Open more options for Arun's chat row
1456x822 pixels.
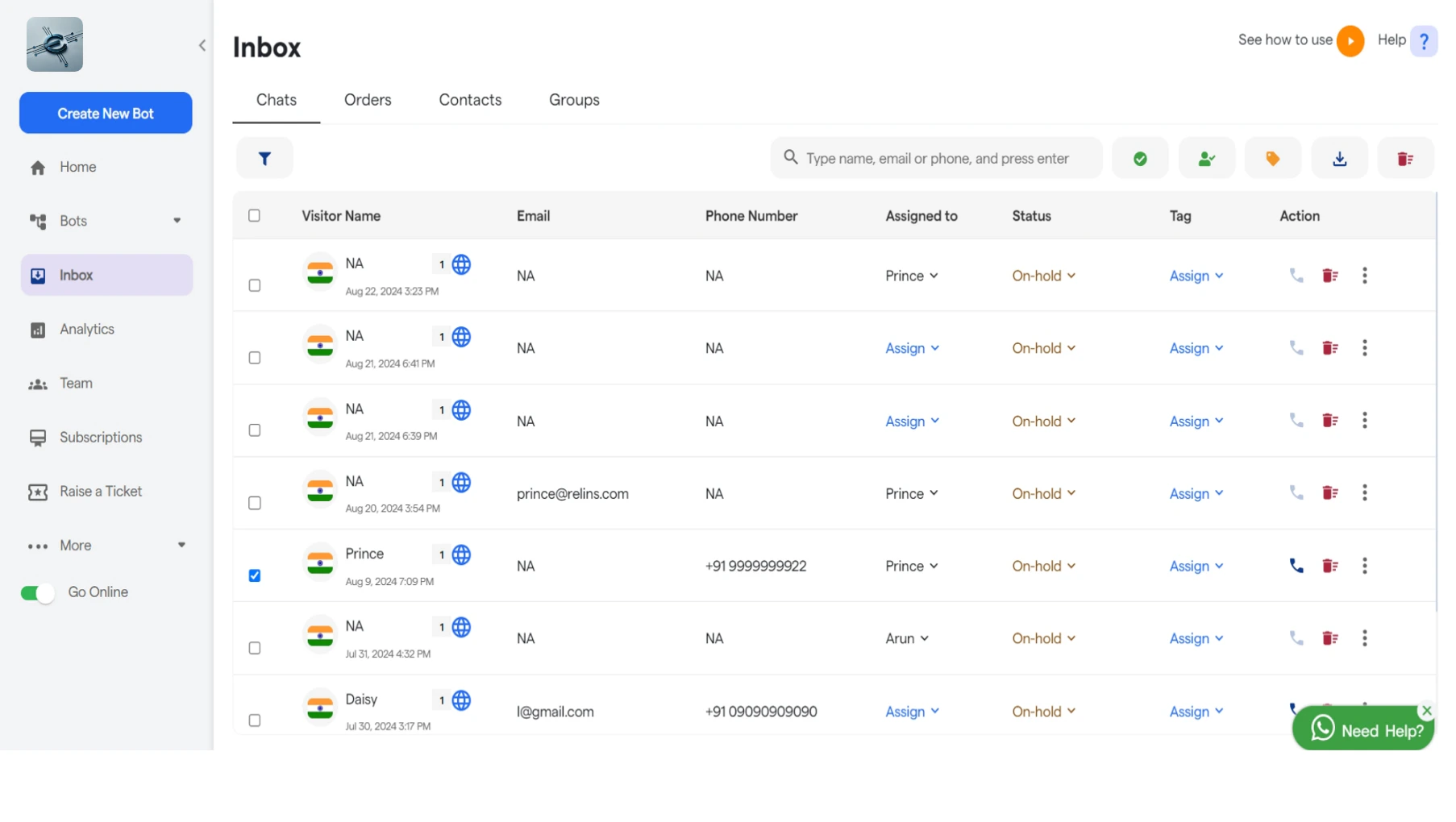pos(1365,638)
